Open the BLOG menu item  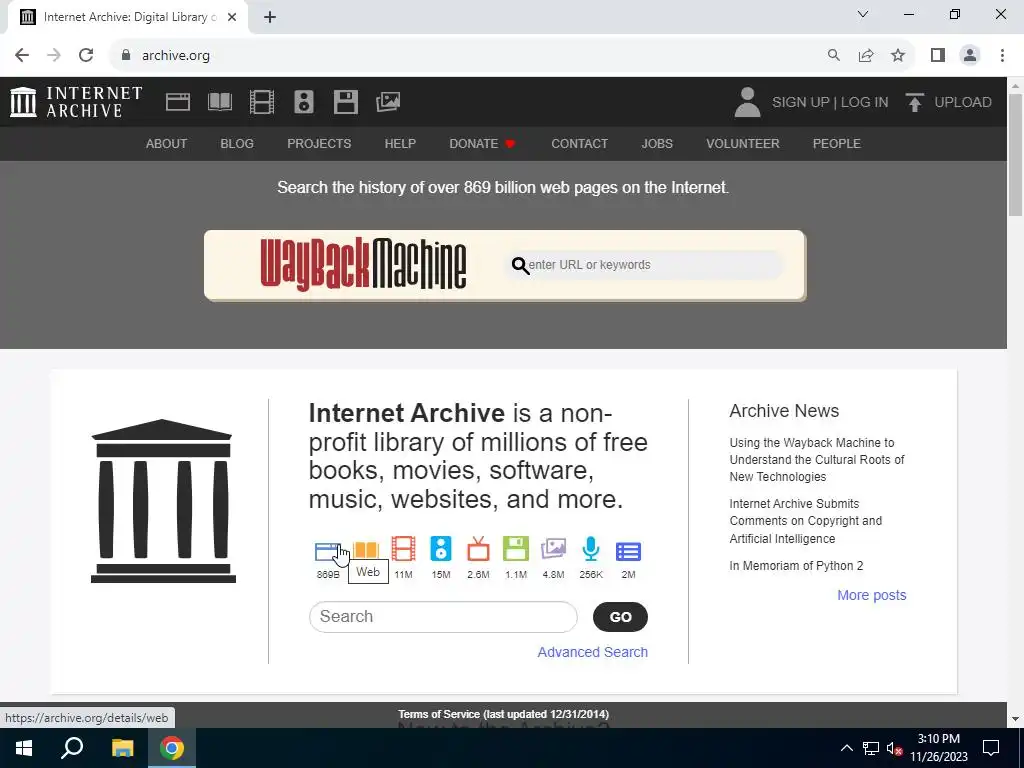237,144
